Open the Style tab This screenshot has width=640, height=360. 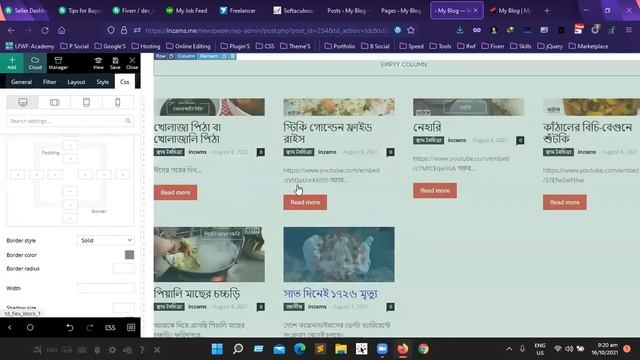point(102,82)
